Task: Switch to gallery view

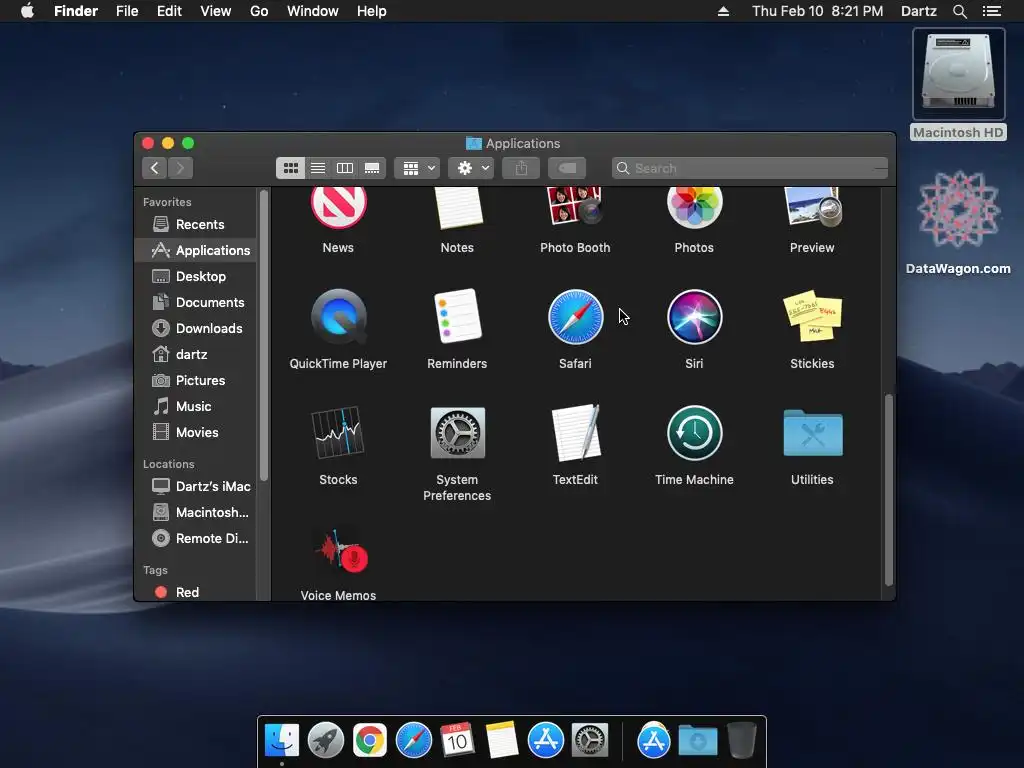Action: (x=372, y=168)
